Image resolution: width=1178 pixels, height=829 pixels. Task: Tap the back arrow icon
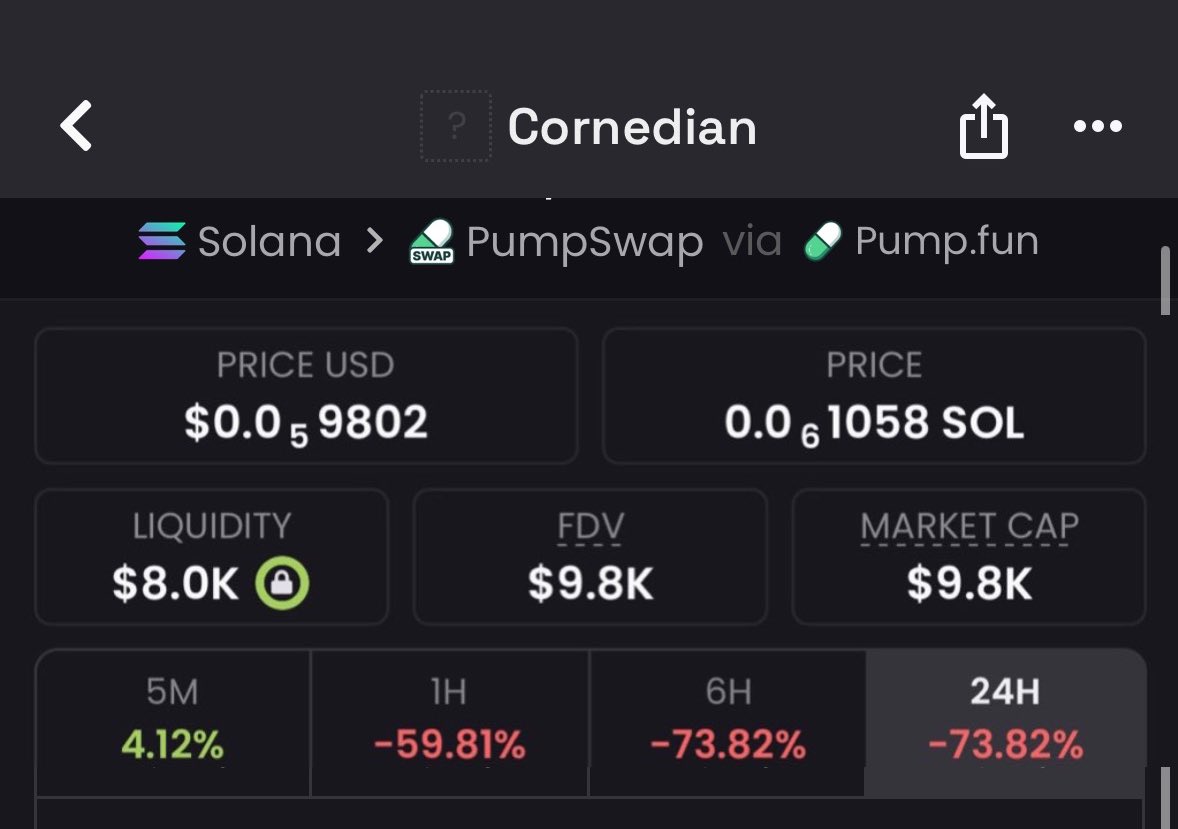[77, 126]
